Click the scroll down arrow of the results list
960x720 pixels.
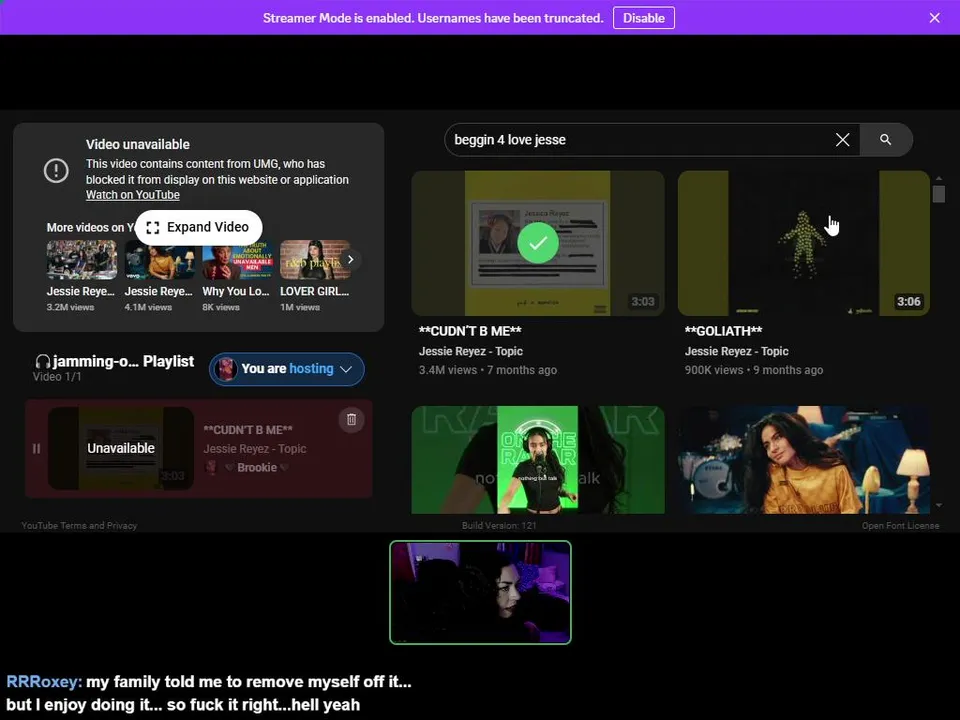tap(939, 505)
